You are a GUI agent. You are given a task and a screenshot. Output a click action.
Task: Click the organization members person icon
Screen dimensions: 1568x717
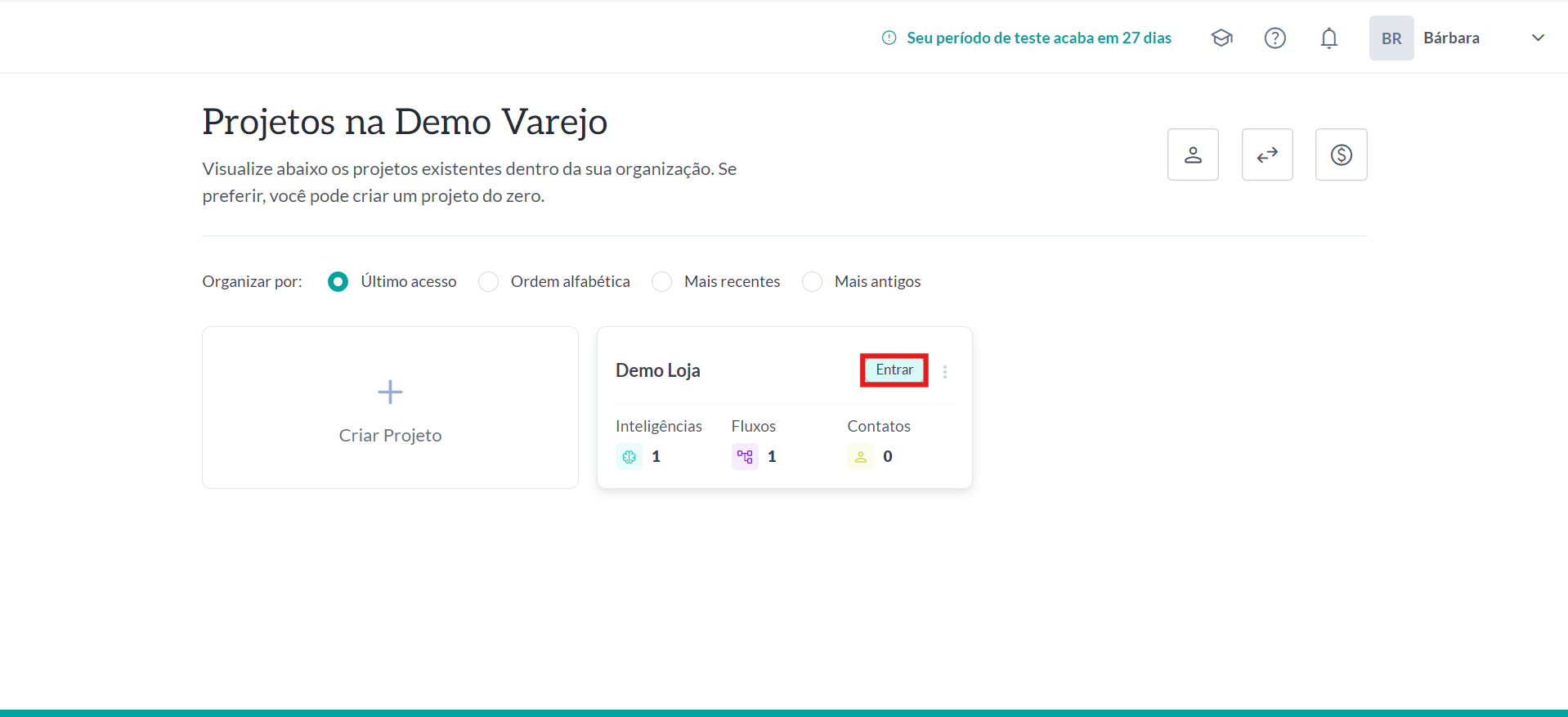click(1193, 155)
